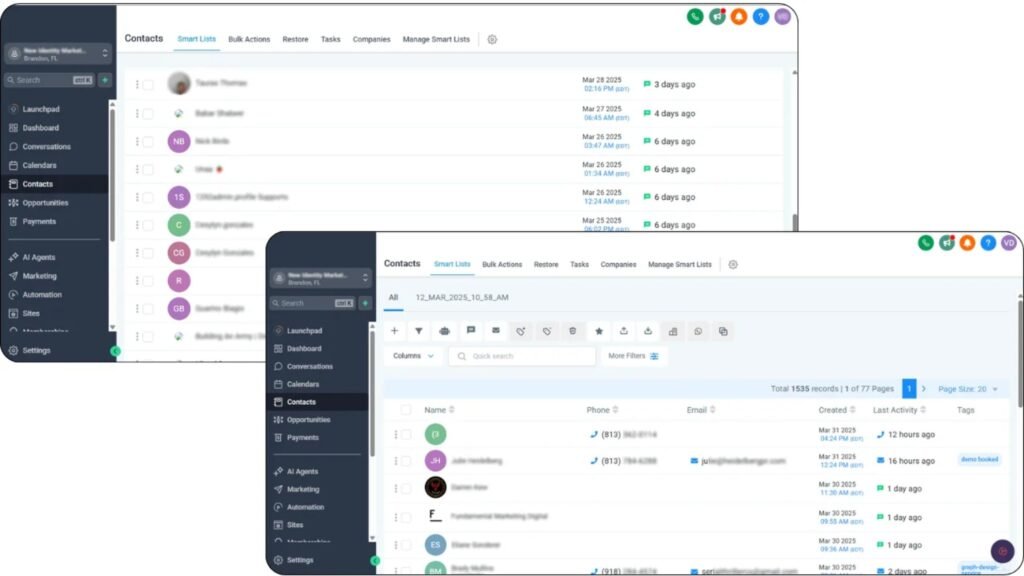Click the trash delete contacts icon
1024x576 pixels.
click(x=572, y=331)
